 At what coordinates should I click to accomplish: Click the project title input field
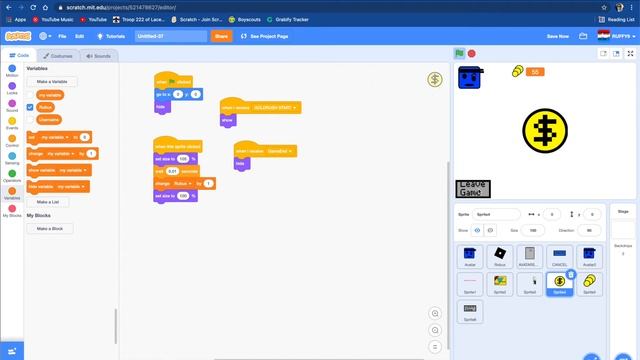click(171, 36)
